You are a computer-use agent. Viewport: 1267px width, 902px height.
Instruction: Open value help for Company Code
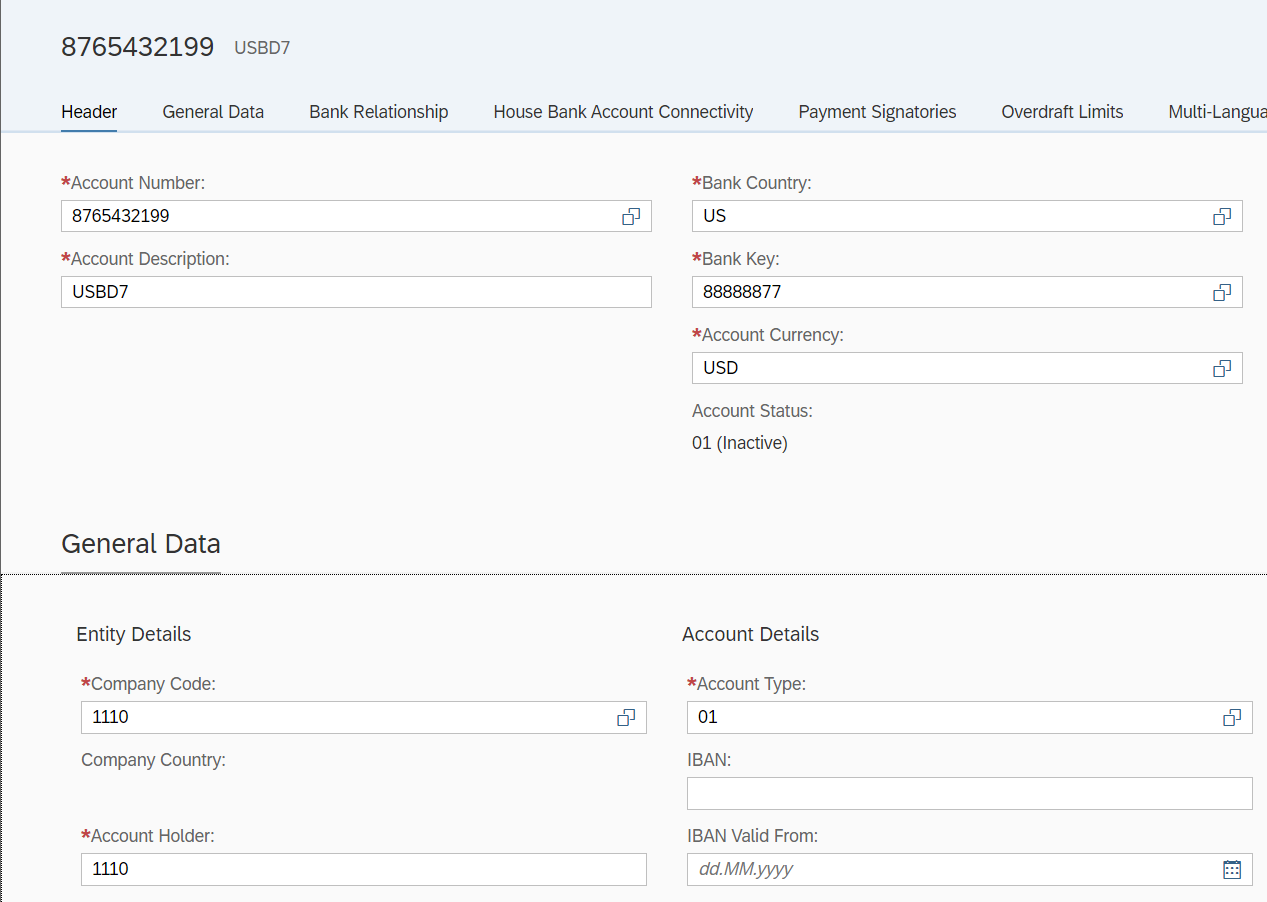tap(626, 717)
